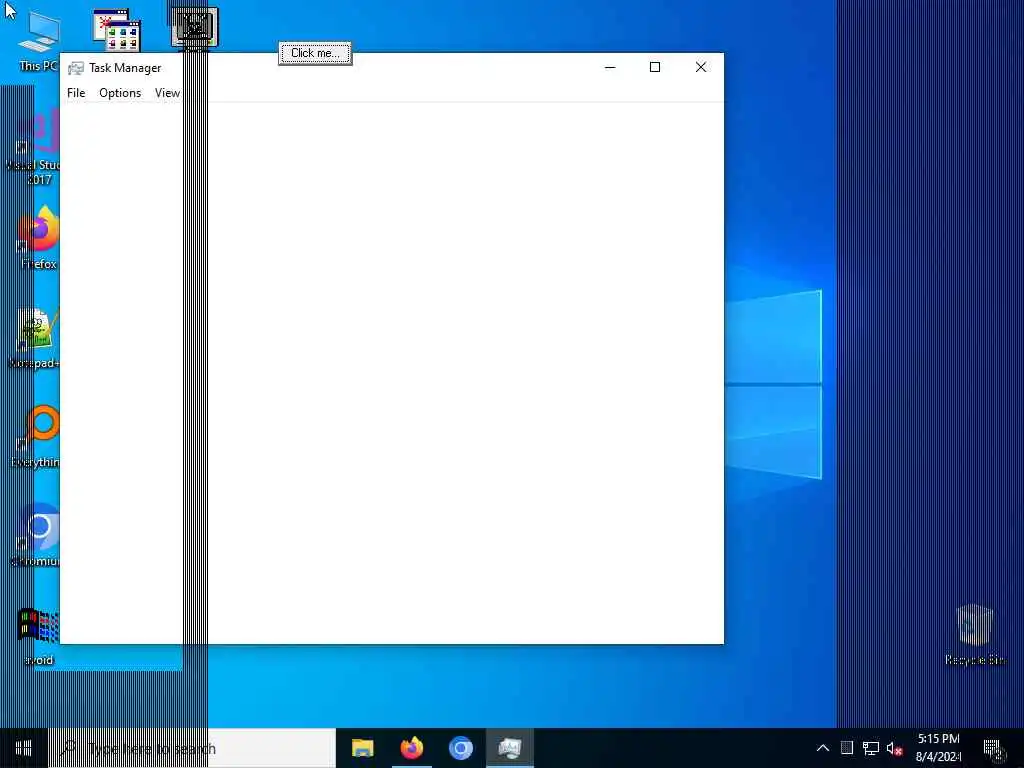Open the View menu in Task Manager
Viewport: 1024px width, 768px height.
[167, 93]
